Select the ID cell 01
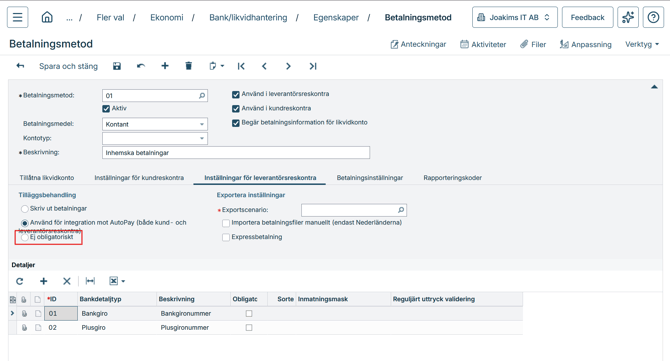 tap(61, 314)
